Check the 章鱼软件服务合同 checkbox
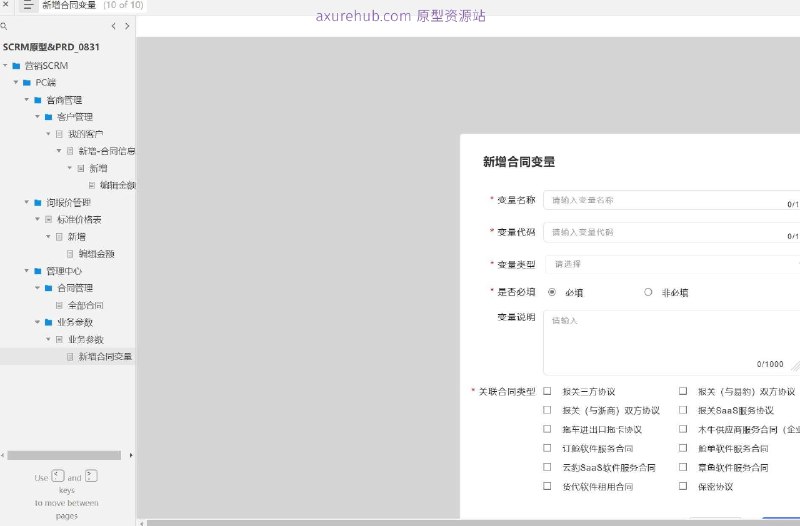The width and height of the screenshot is (800, 526). pyautogui.click(x=683, y=467)
